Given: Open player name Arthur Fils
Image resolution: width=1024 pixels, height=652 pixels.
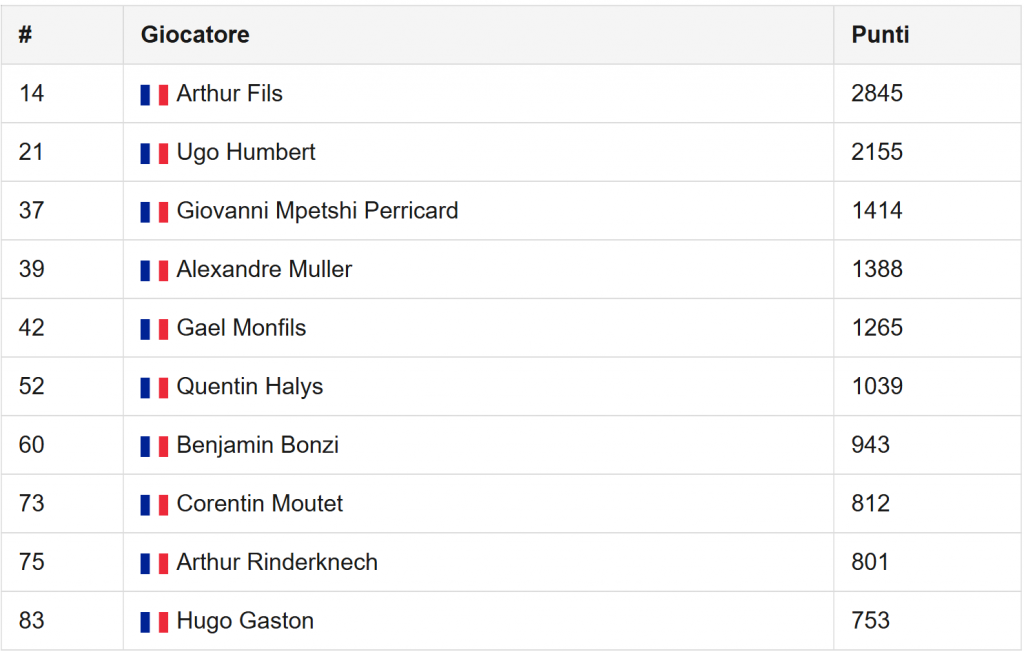Looking at the screenshot, I should pos(230,93).
